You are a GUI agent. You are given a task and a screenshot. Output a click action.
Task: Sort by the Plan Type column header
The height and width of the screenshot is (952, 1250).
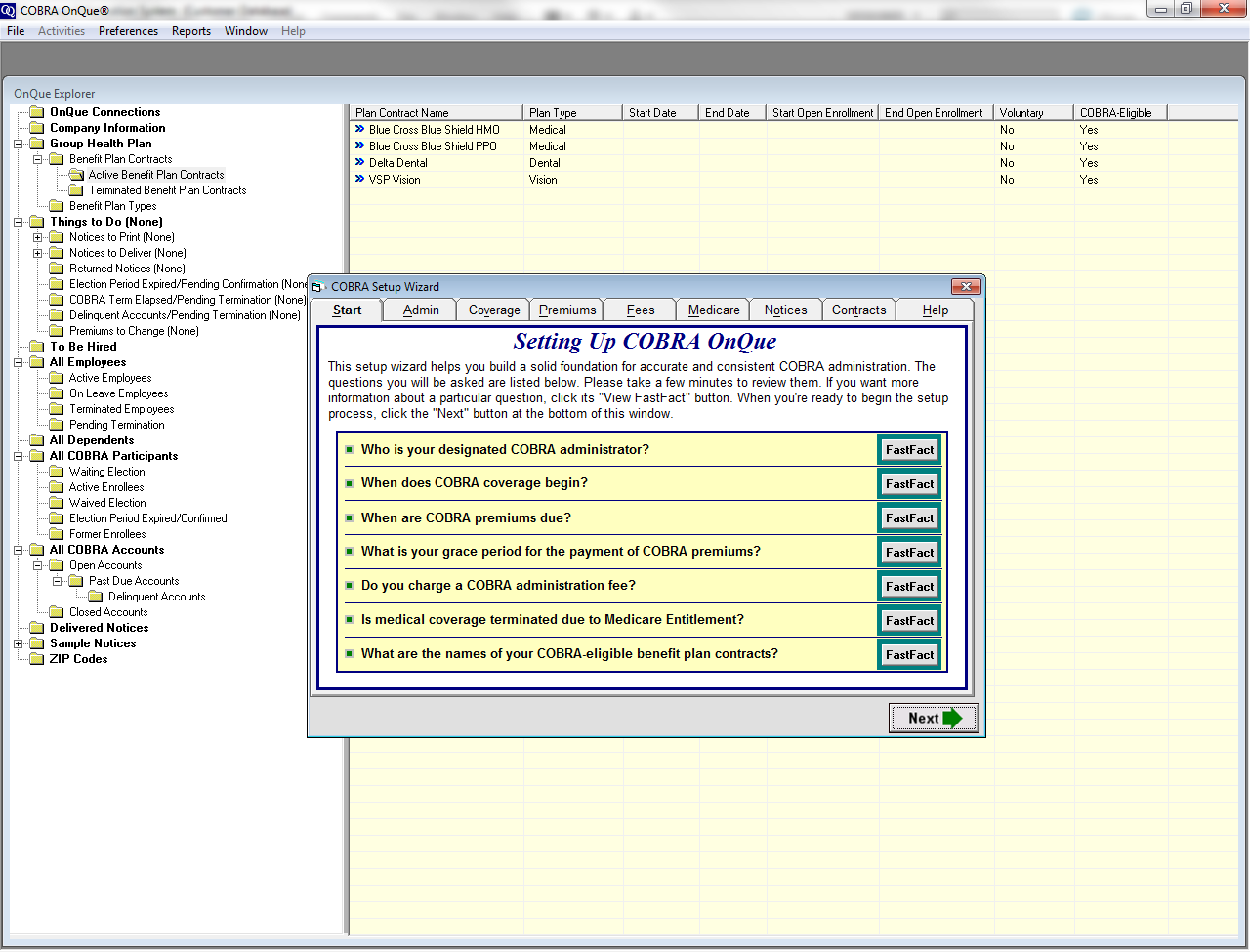(572, 113)
